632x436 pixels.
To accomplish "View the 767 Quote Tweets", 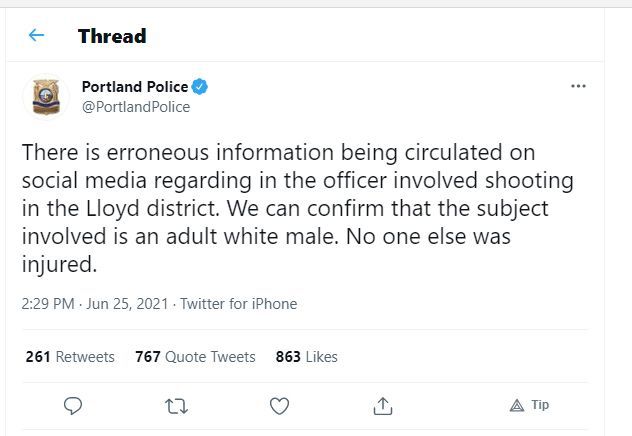I will click(x=195, y=357).
